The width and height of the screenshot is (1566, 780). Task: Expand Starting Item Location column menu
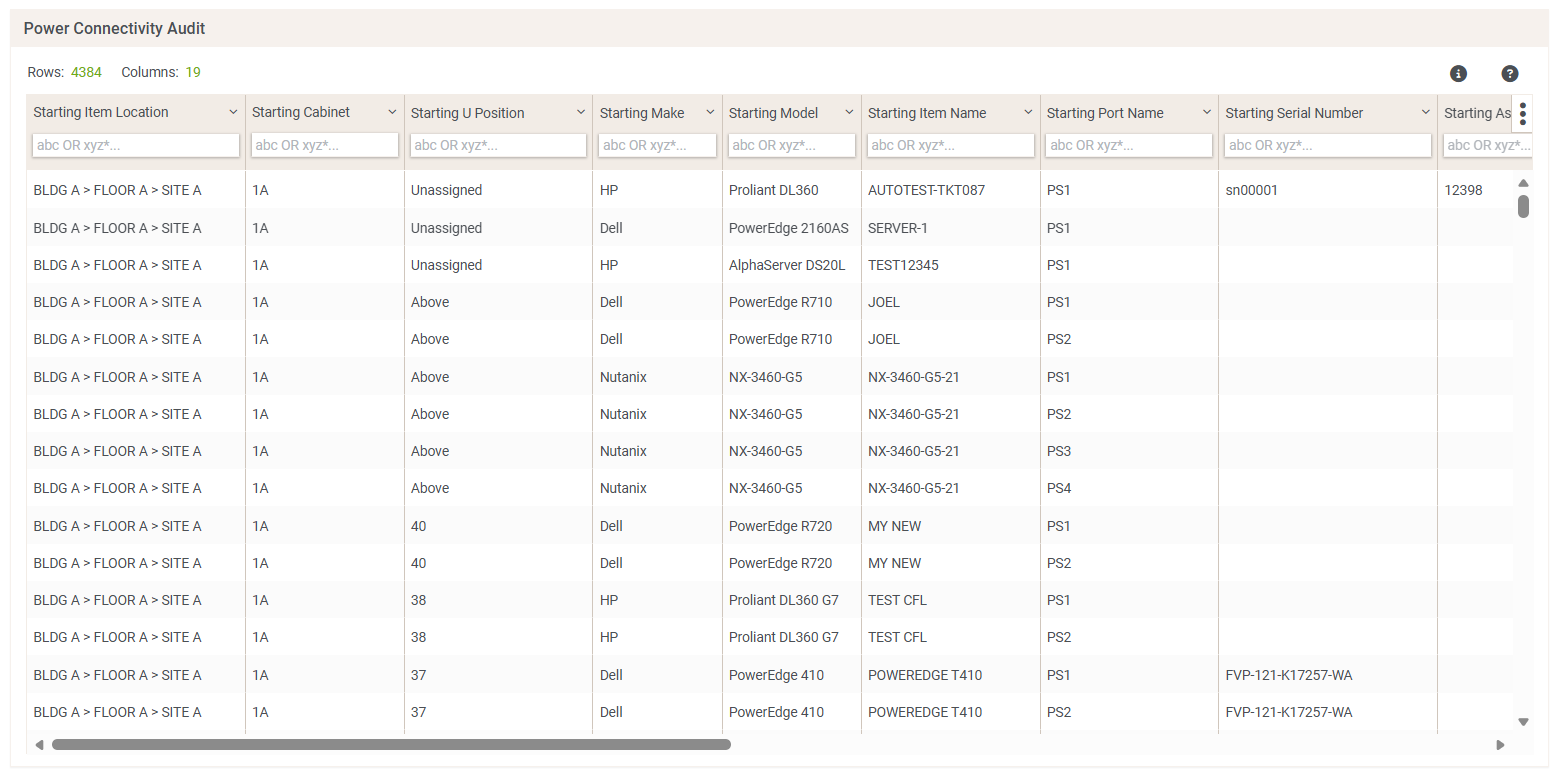click(233, 112)
